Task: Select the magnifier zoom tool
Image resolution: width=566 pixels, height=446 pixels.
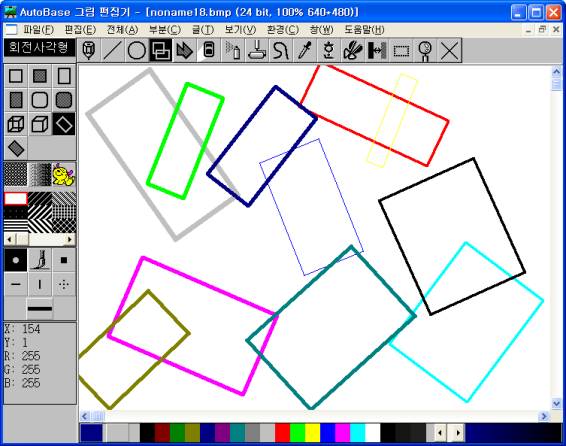Action: 425,51
